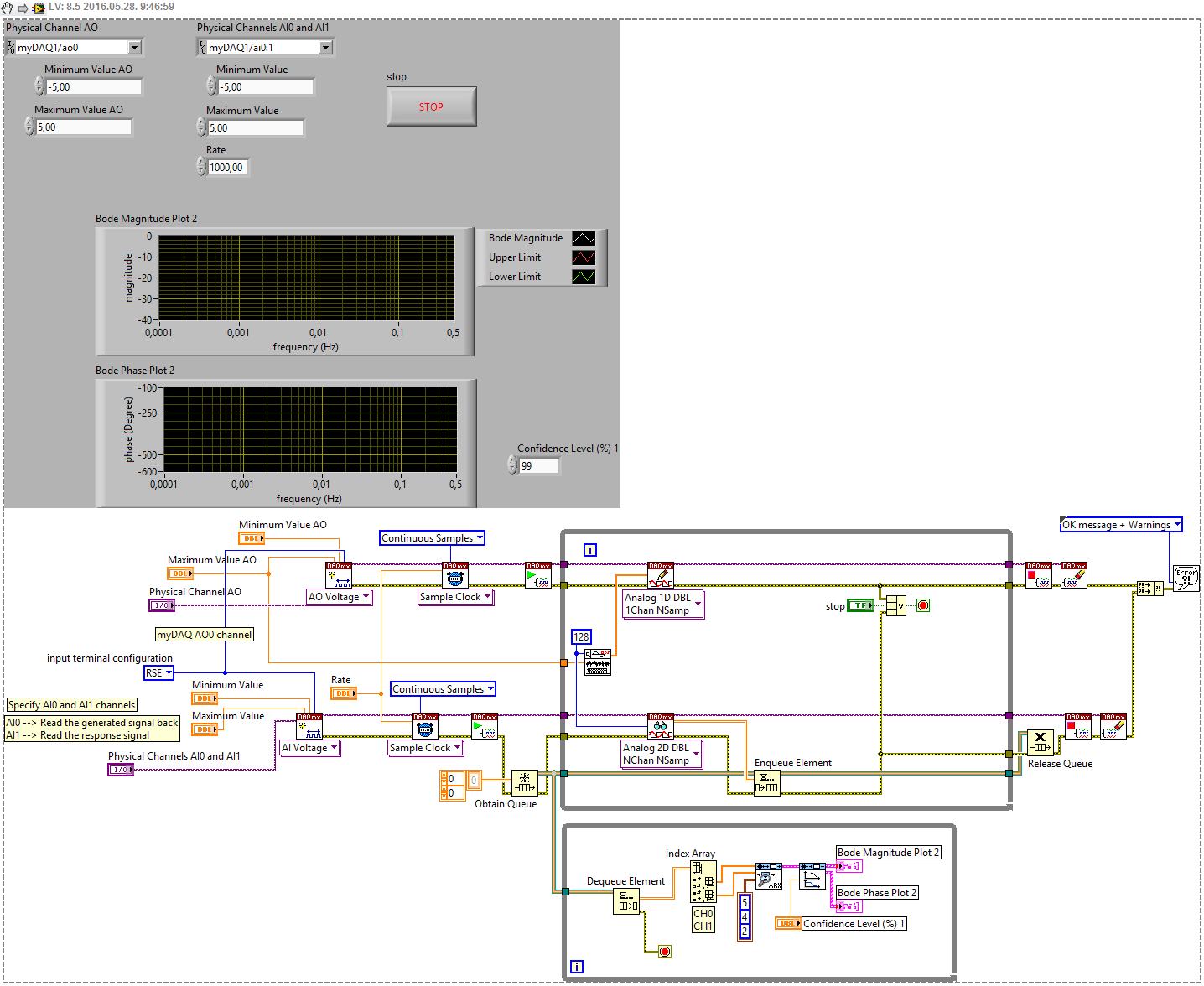
Task: Click the upper DAQmx Start Task node
Action: [x=538, y=575]
